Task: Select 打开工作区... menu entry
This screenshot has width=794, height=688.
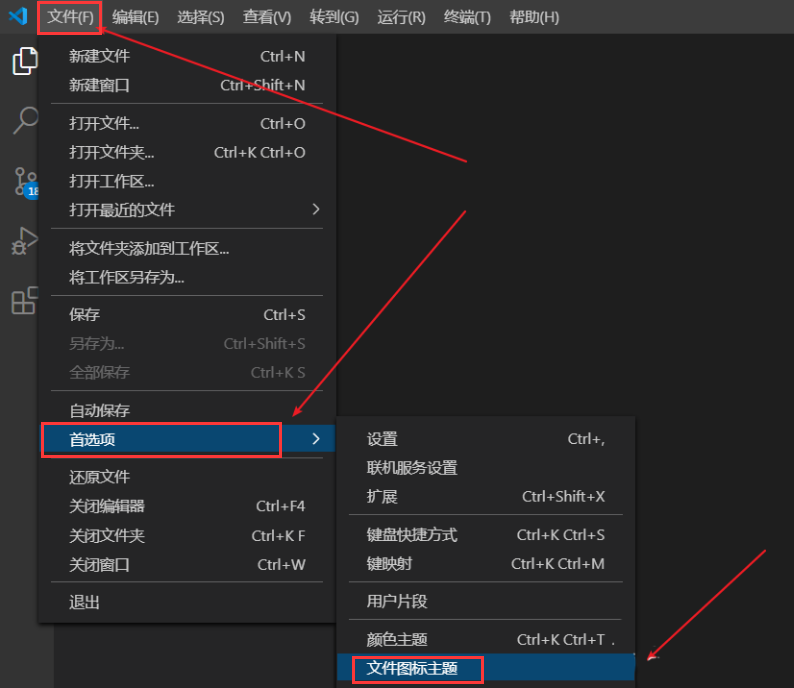Action: click(187, 181)
